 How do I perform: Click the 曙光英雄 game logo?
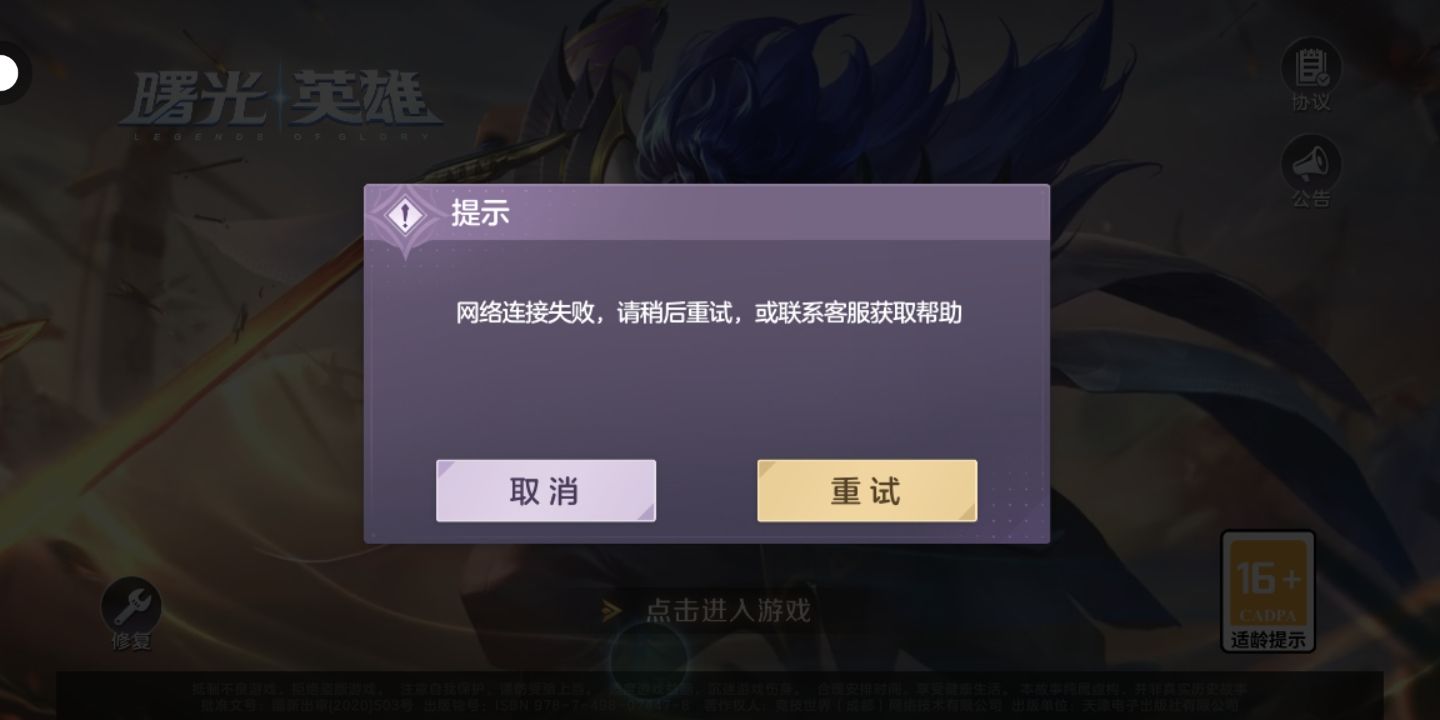pyautogui.click(x=280, y=103)
